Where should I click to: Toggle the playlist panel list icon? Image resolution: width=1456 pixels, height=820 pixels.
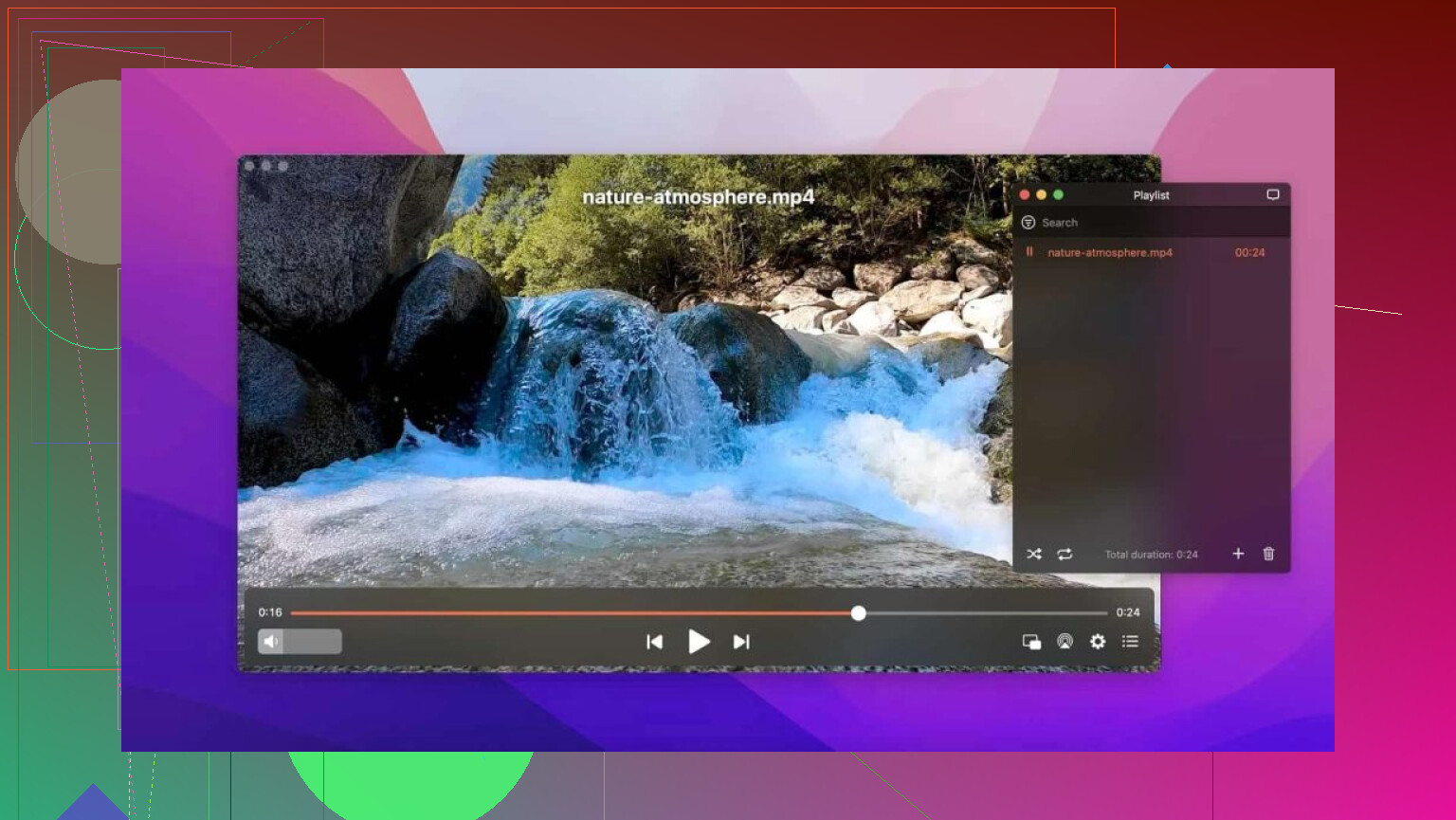pyautogui.click(x=1130, y=642)
